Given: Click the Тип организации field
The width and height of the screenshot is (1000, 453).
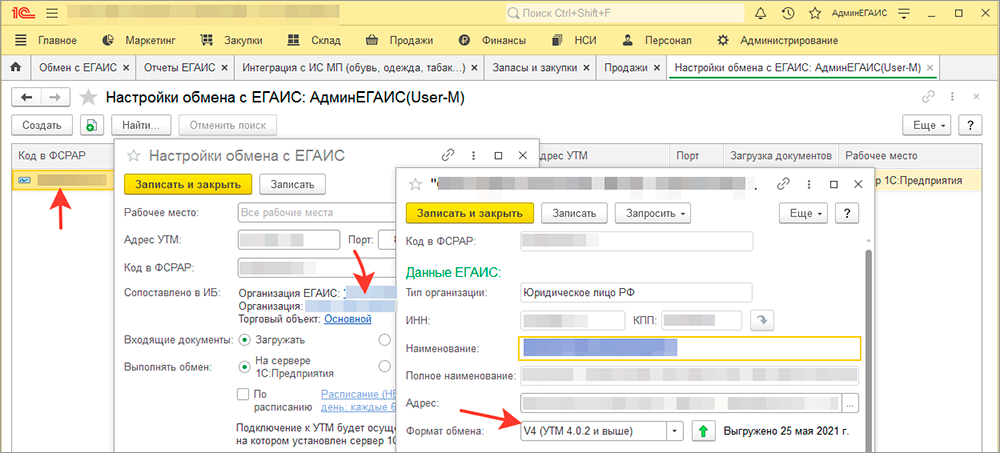Looking at the screenshot, I should 636,292.
